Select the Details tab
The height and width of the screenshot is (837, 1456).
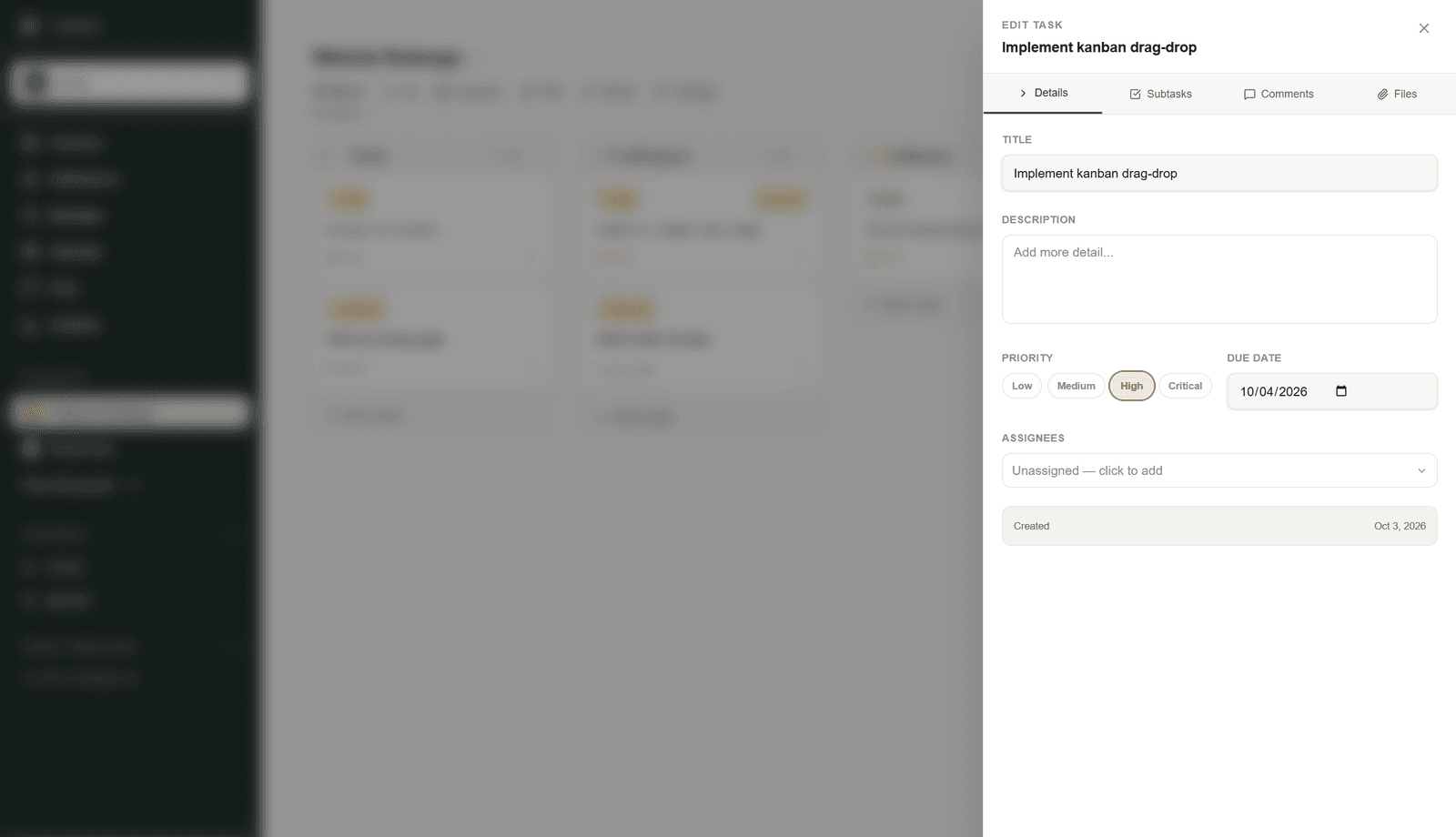(1043, 93)
